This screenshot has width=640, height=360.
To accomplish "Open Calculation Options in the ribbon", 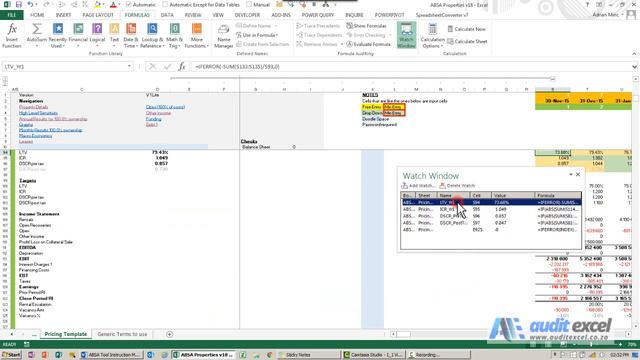I will (x=432, y=36).
